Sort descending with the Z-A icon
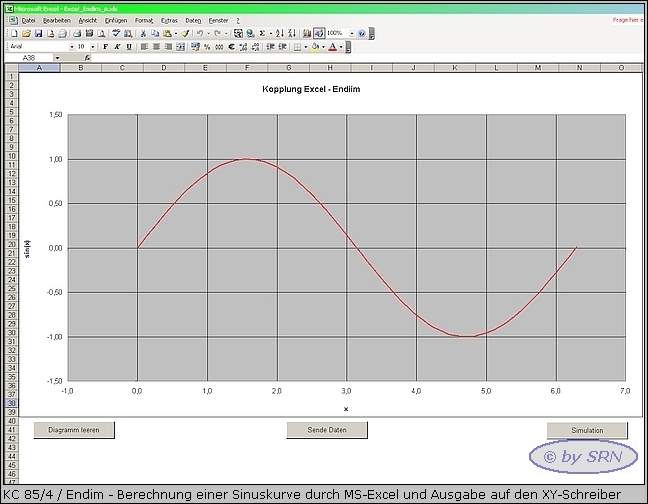This screenshot has height=504, width=648. [292, 33]
